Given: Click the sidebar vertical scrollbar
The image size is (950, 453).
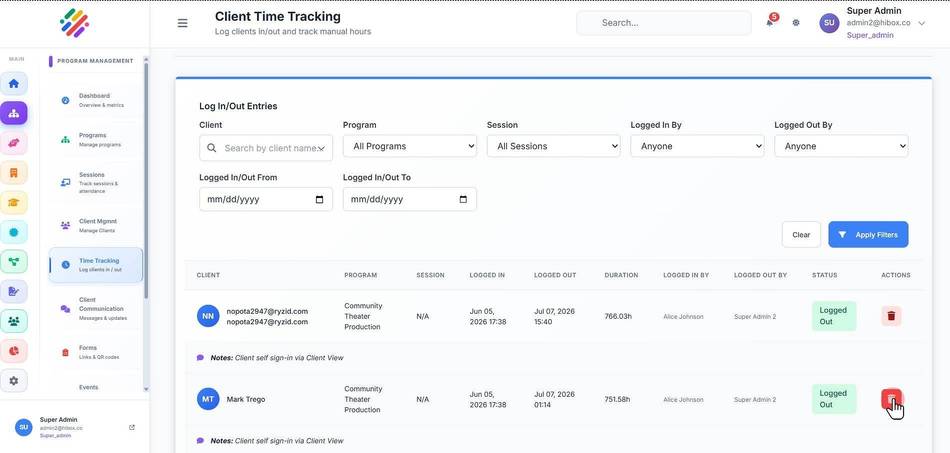Looking at the screenshot, I should coord(145,182).
